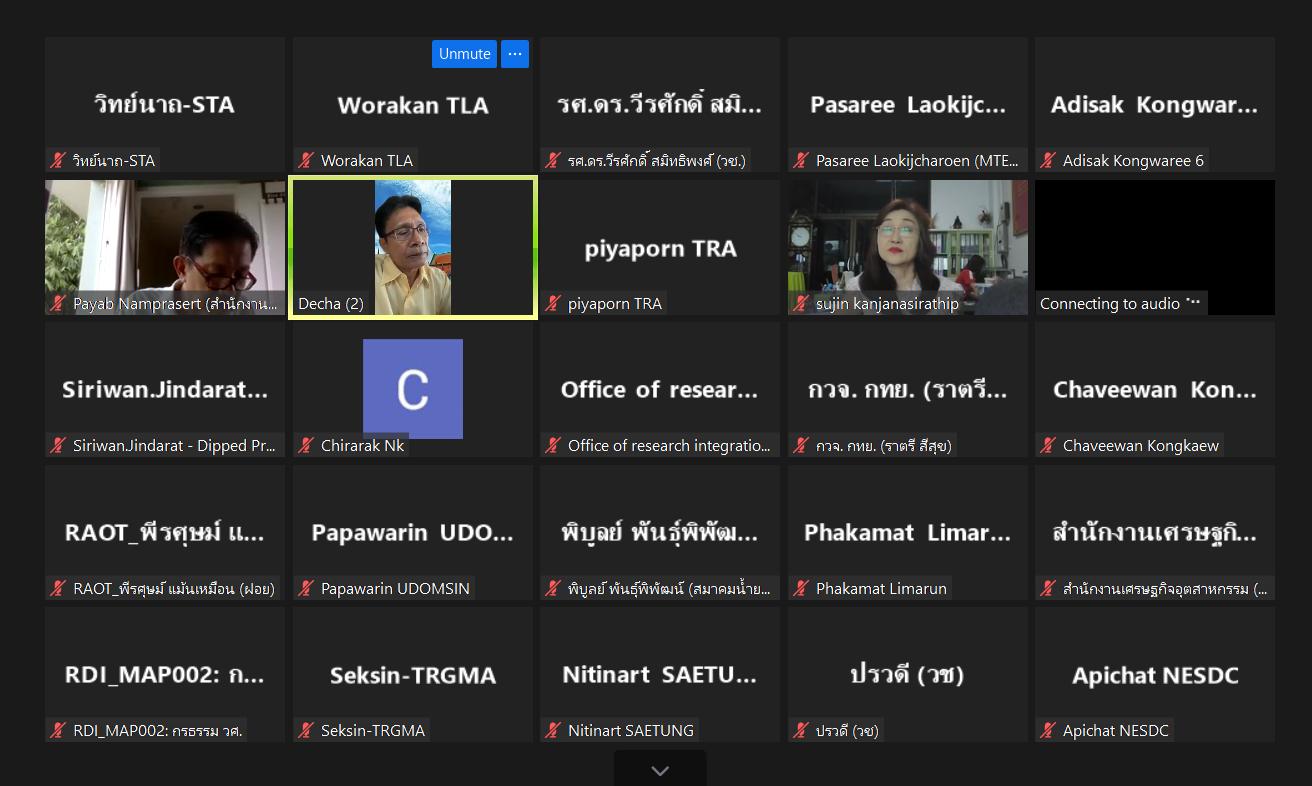Select sujin kanjanasirathip video tile

pyautogui.click(x=908, y=248)
